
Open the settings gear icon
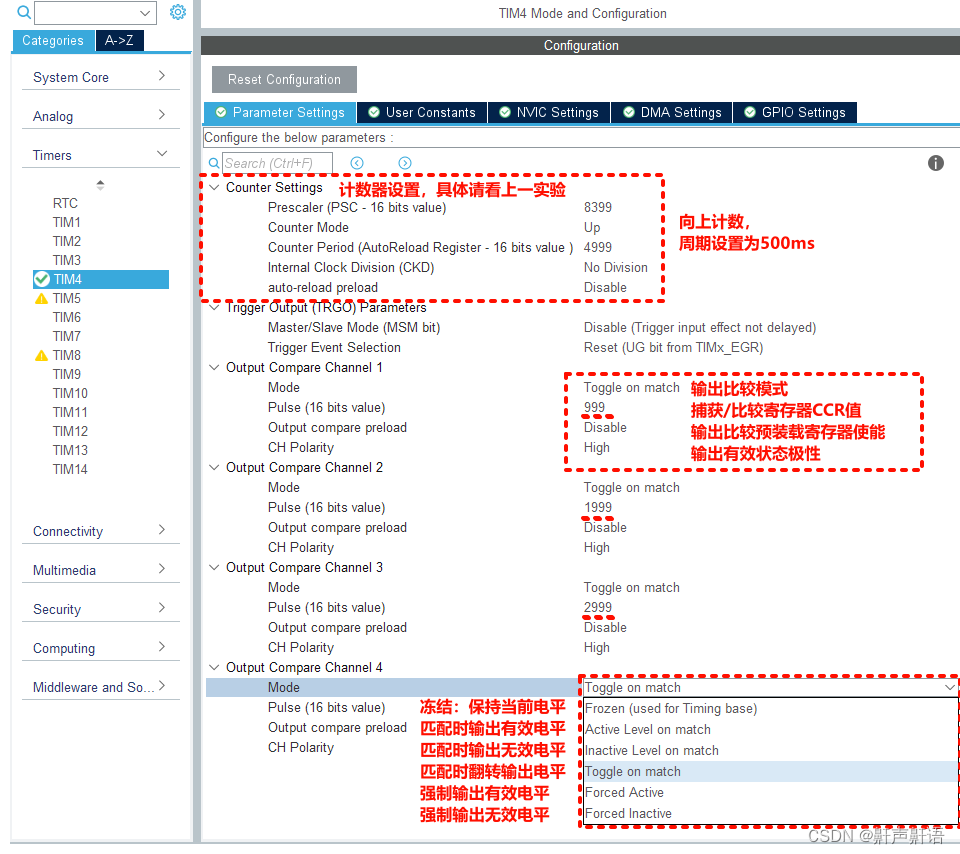(178, 12)
